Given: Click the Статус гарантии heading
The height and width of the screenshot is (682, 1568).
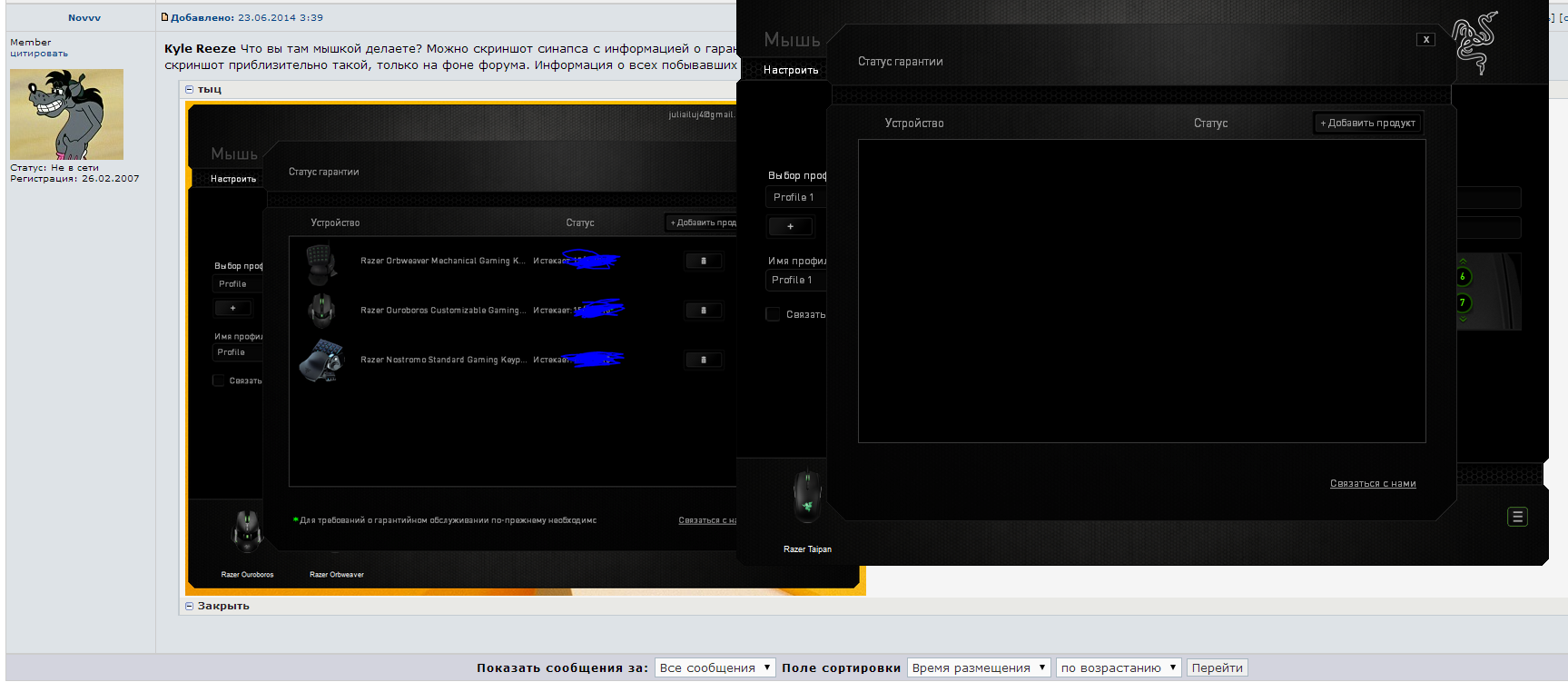Looking at the screenshot, I should (901, 62).
